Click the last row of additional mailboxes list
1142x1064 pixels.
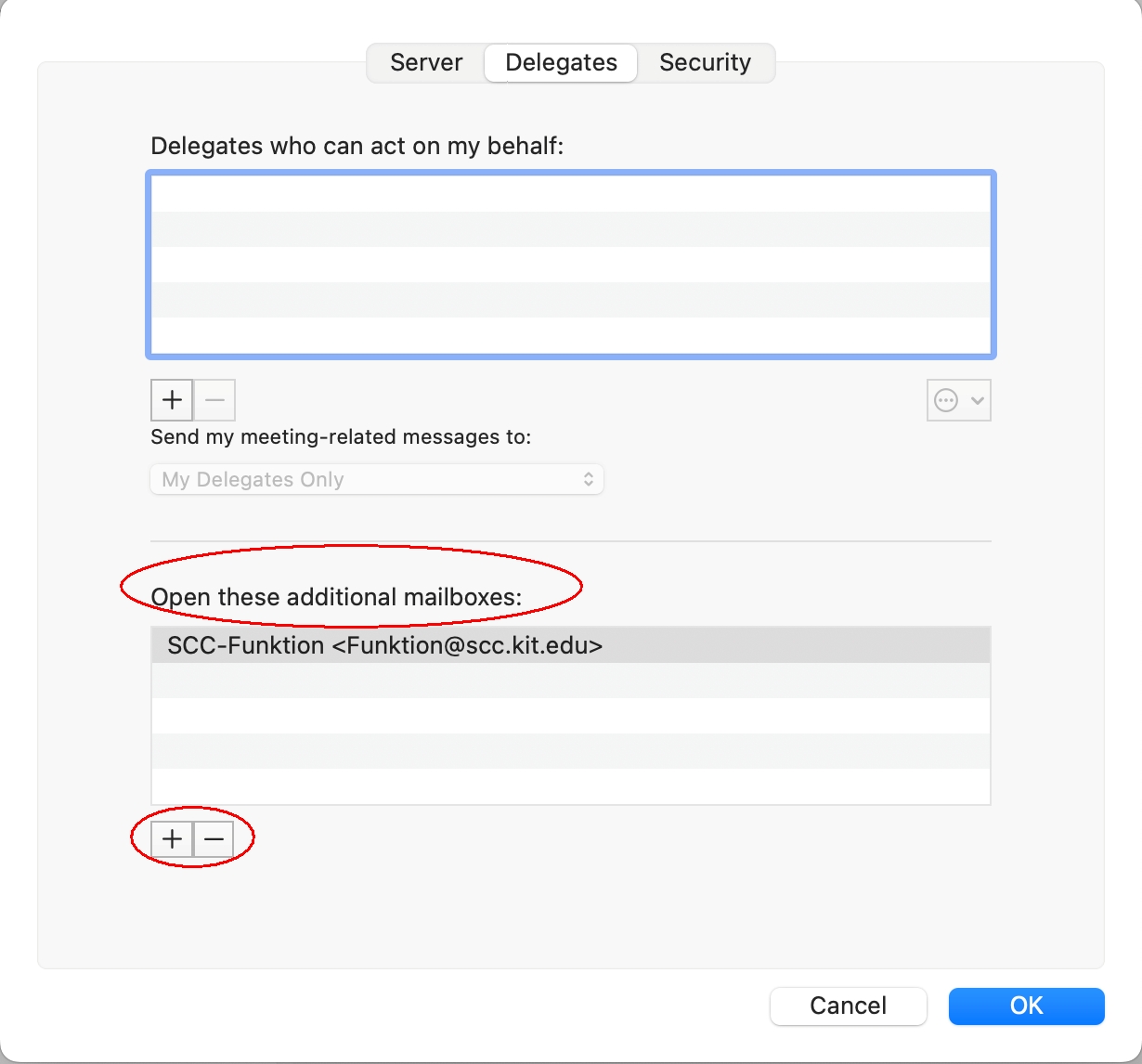pyautogui.click(x=570, y=785)
